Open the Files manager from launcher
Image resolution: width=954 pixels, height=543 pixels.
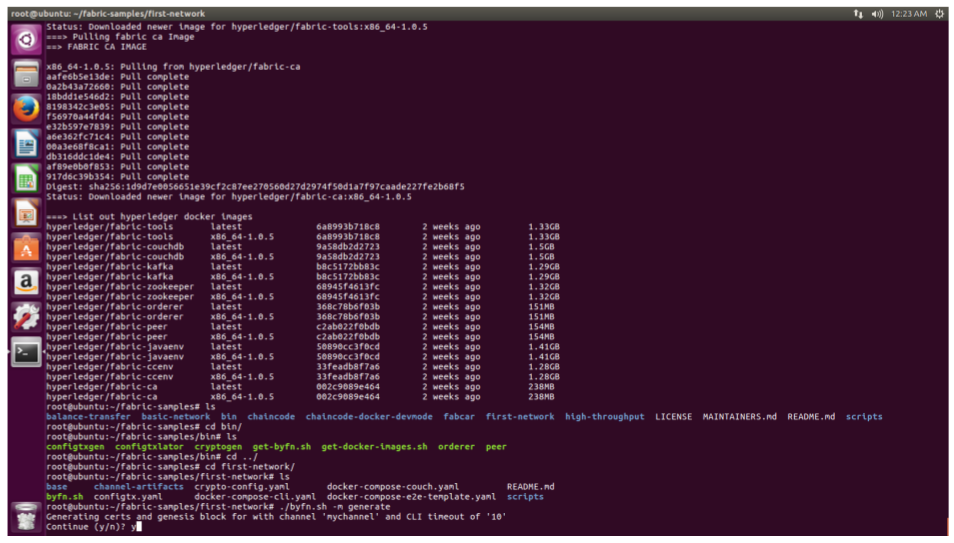26,75
